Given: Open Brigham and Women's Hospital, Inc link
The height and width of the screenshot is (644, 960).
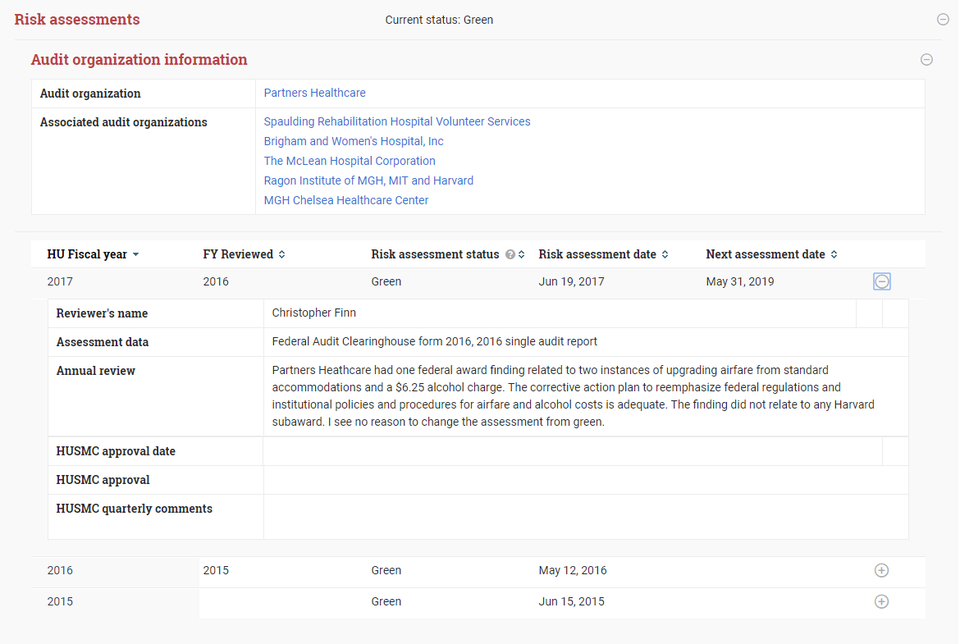Looking at the screenshot, I should pos(353,141).
